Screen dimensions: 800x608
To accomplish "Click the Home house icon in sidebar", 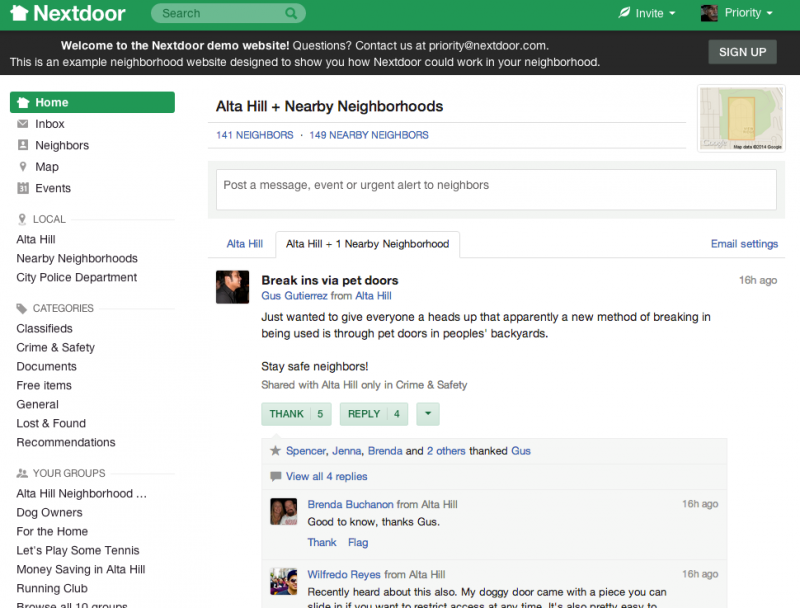I will [x=23, y=103].
